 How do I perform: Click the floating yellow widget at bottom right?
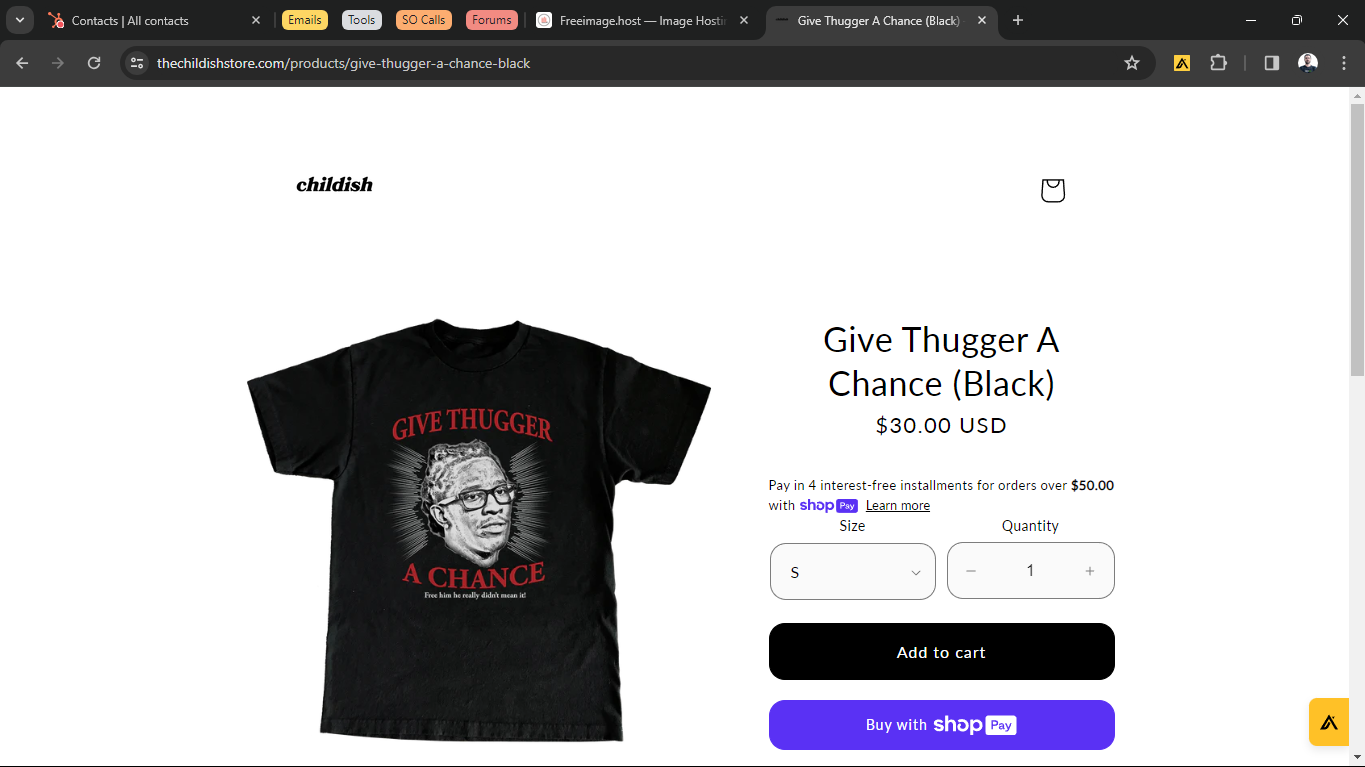click(1329, 722)
